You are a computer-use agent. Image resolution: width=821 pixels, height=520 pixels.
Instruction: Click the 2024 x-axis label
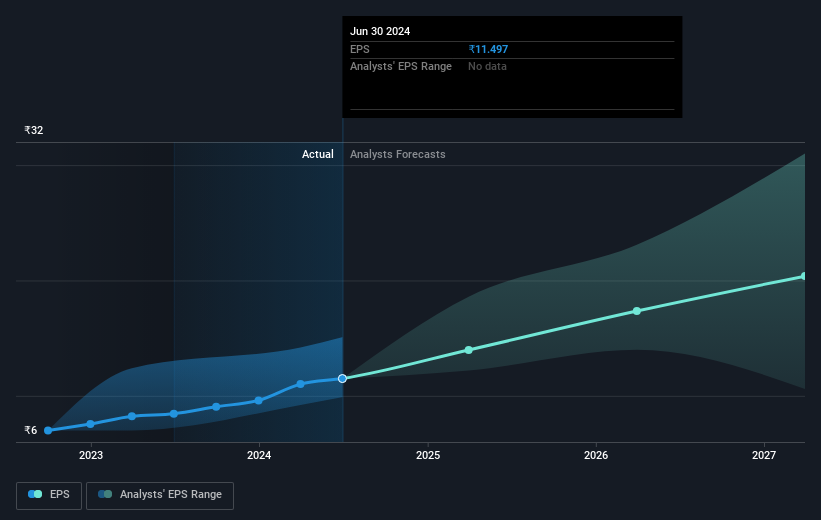[x=259, y=456]
